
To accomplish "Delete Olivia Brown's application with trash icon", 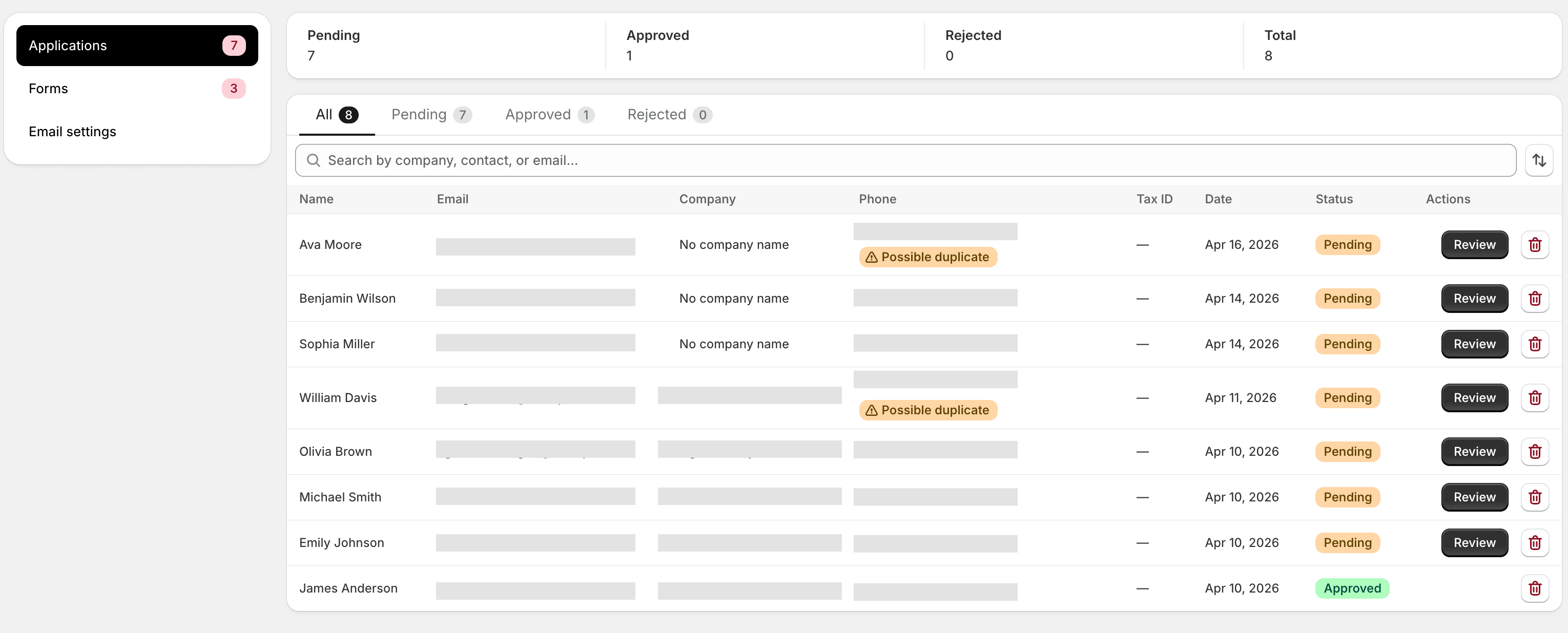I will (x=1535, y=452).
